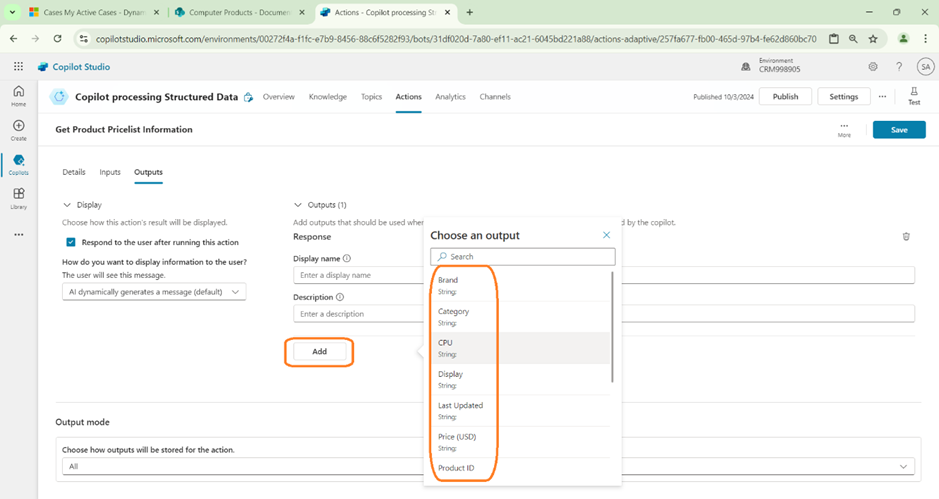Open the Library sidebar icon
Image resolution: width=939 pixels, height=499 pixels.
(18, 198)
